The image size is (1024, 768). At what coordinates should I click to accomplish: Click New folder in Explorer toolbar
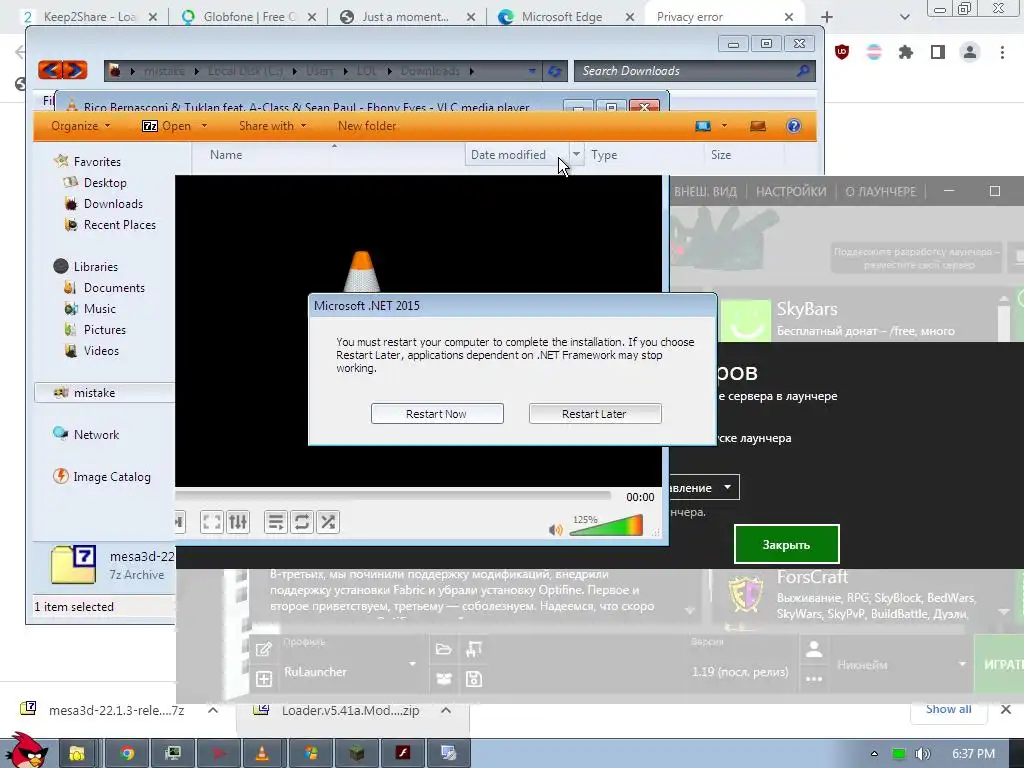click(367, 126)
